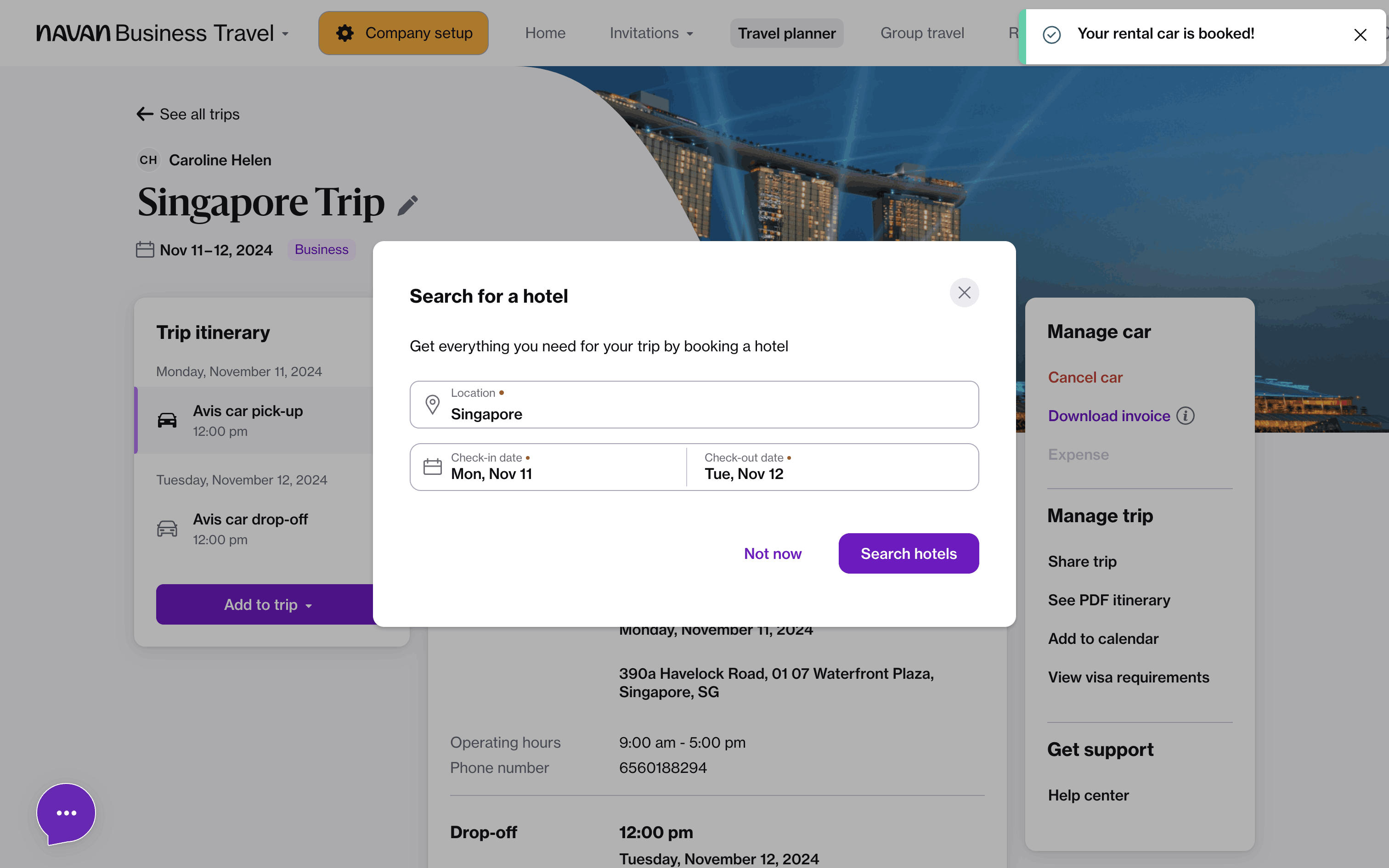The width and height of the screenshot is (1389, 868).
Task: Click the pencil icon to rename Singapore Trip
Action: [x=407, y=206]
